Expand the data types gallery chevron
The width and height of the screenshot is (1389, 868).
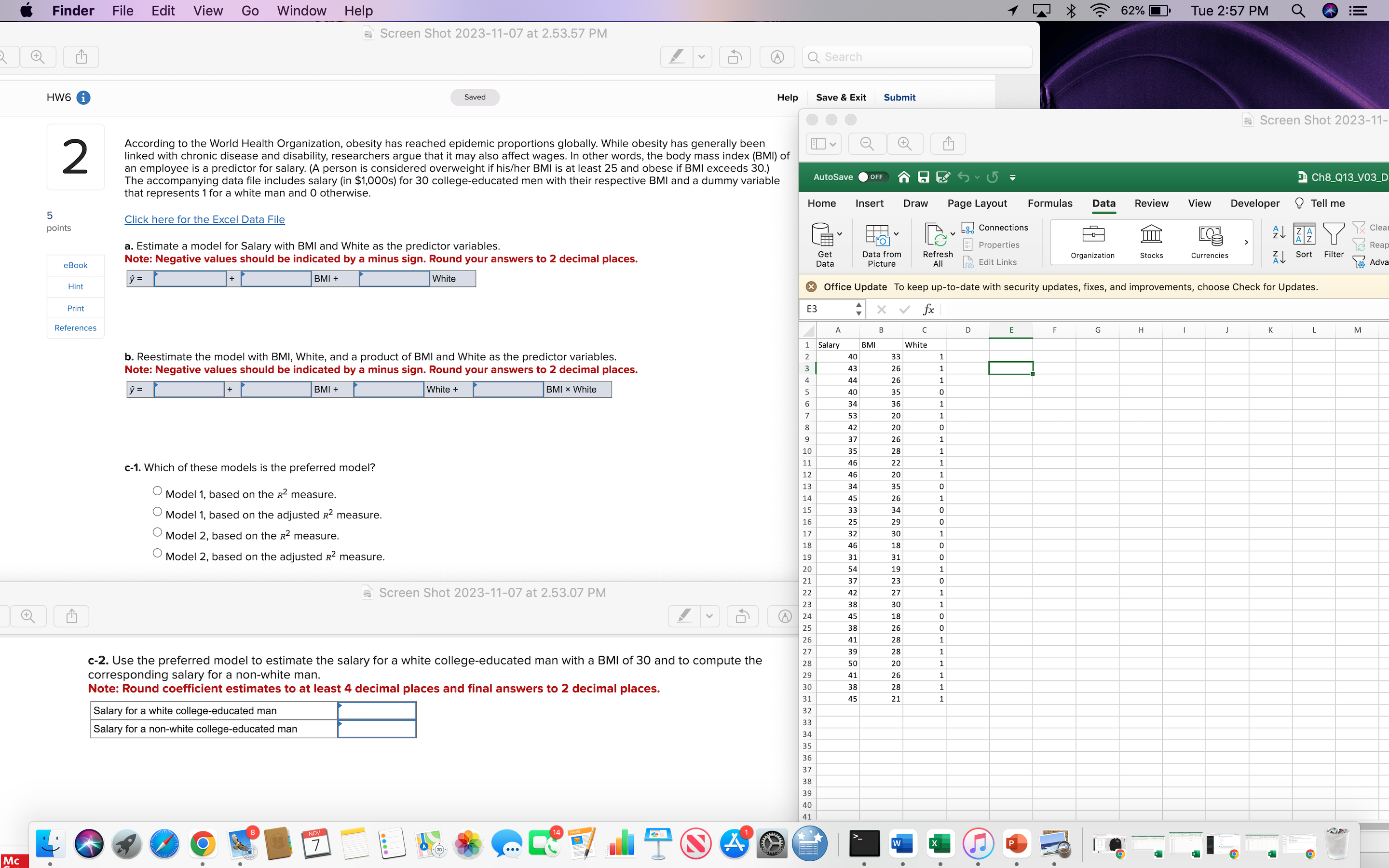coord(1246,242)
